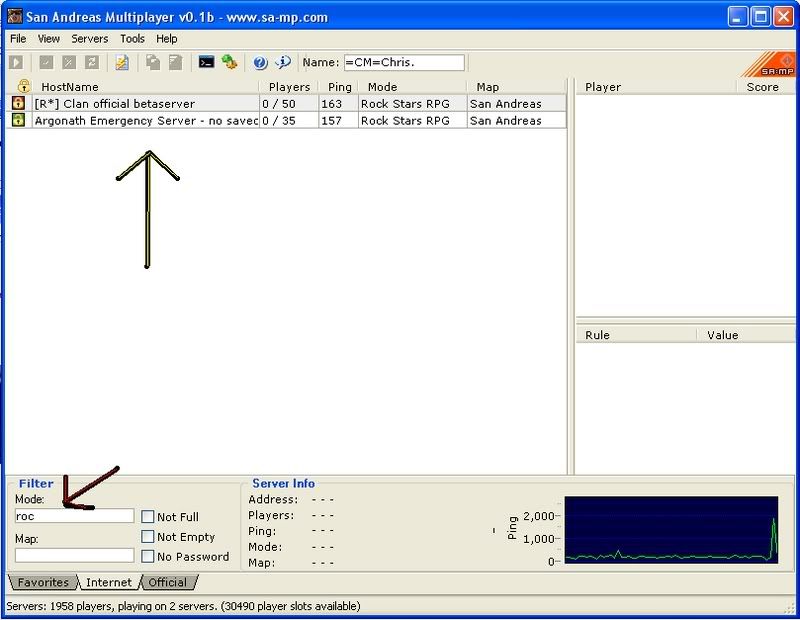Click the Rule column header

pyautogui.click(x=636, y=335)
